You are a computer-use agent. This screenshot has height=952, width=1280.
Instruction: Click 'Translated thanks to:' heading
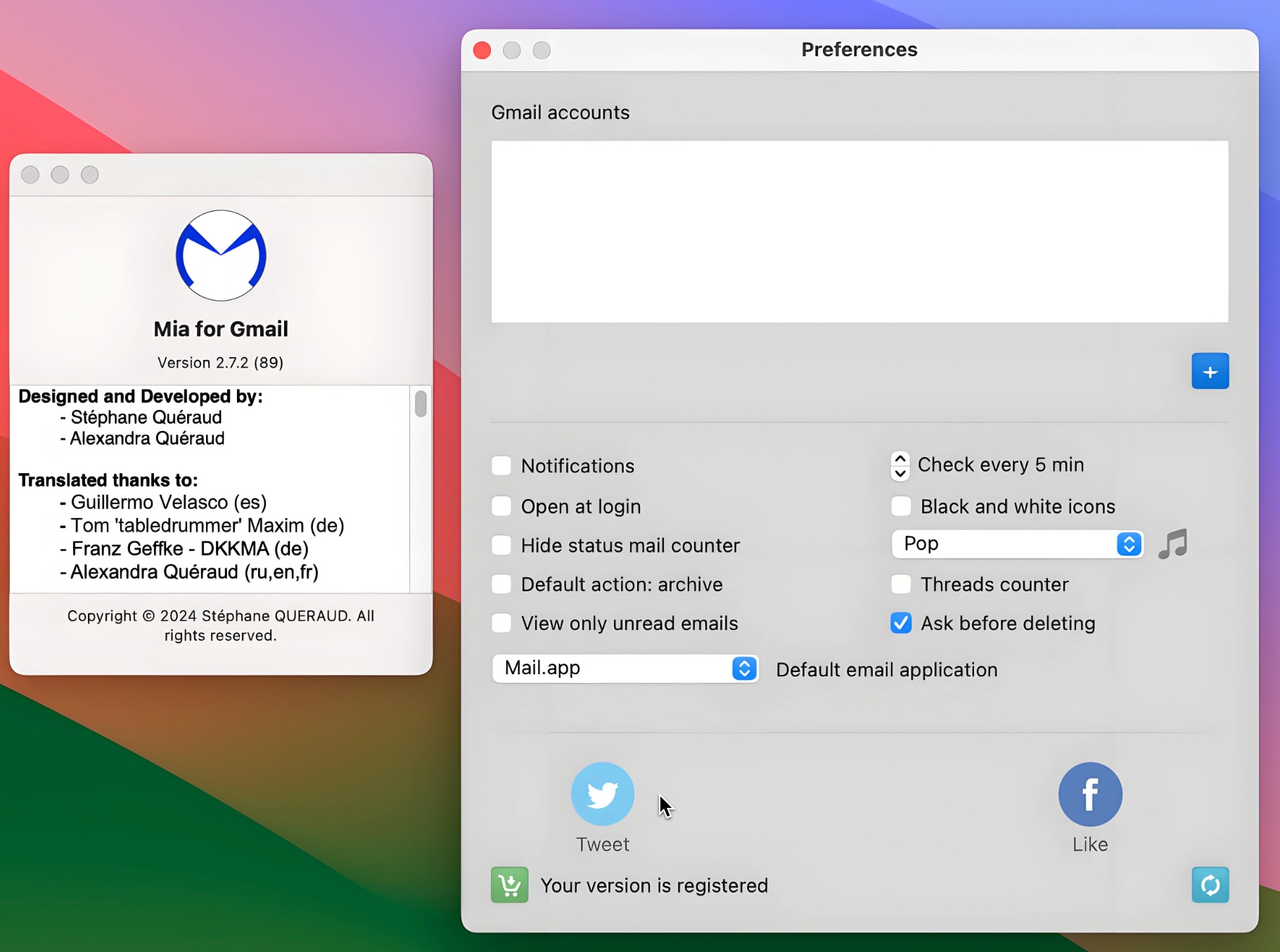click(x=108, y=480)
